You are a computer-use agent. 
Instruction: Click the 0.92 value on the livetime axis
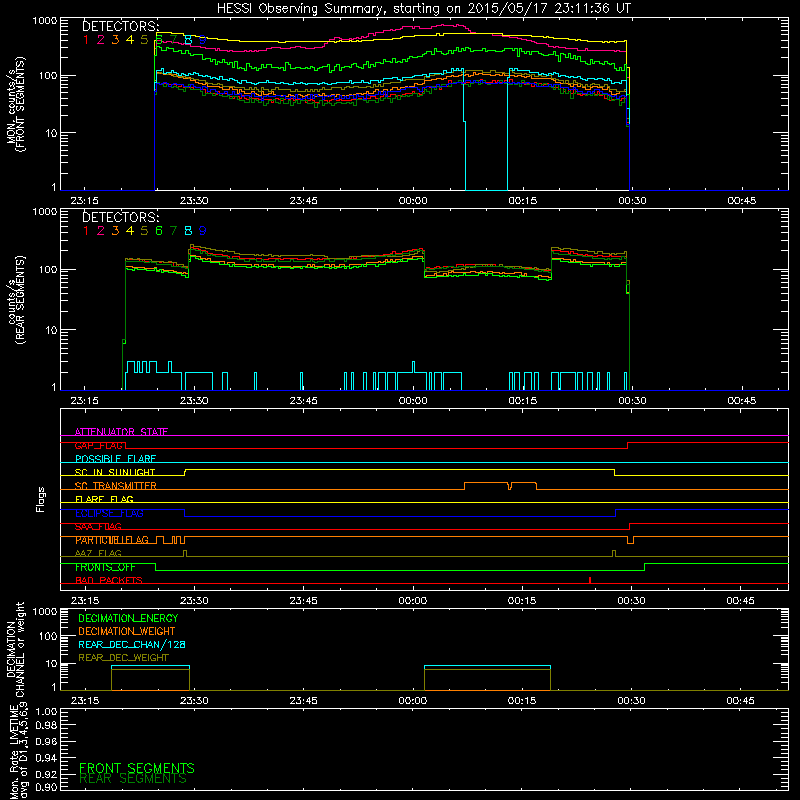46,773
